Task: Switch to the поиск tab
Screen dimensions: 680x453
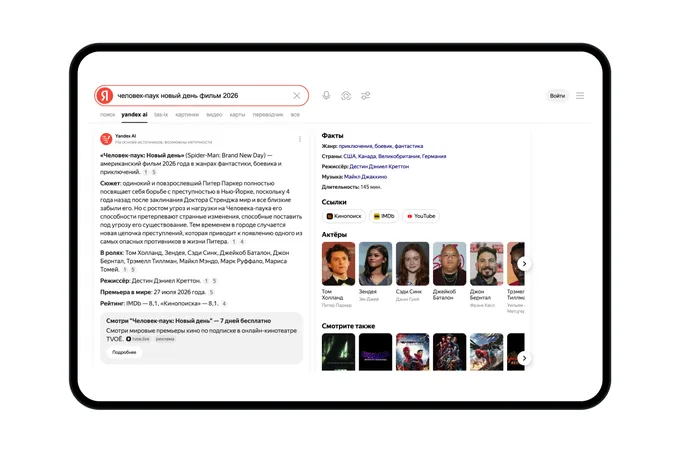Action: coord(108,114)
